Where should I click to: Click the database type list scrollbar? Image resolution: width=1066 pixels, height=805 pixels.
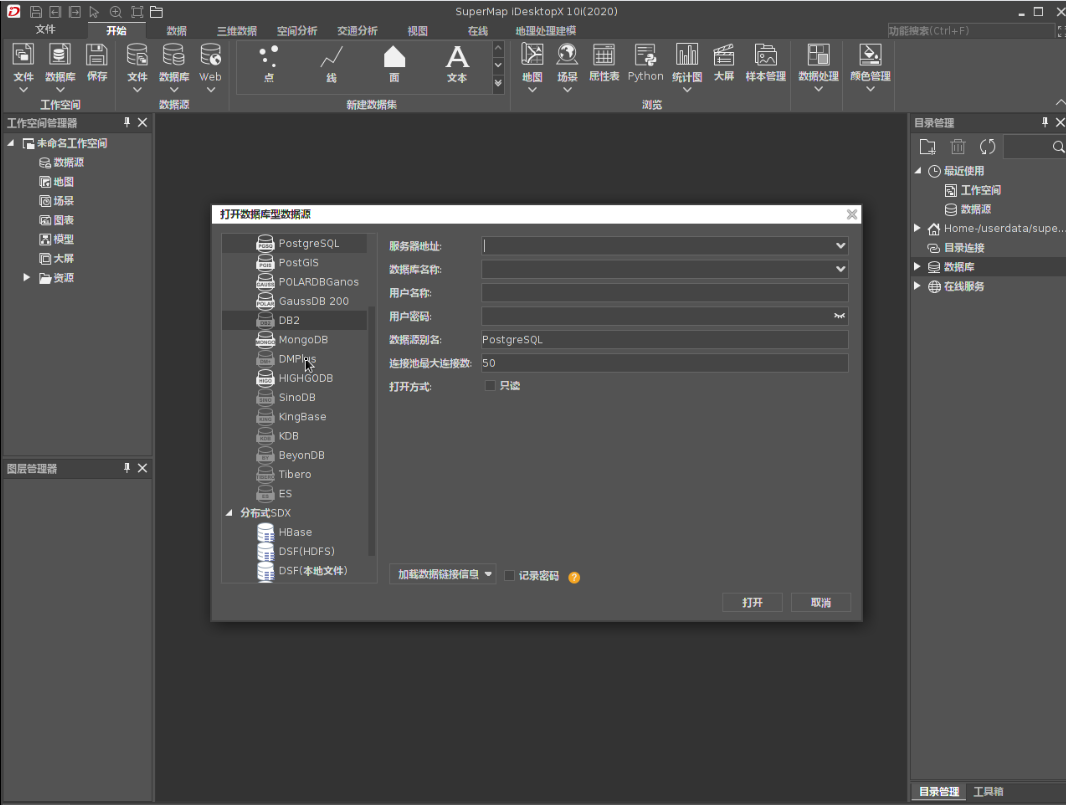coord(371,430)
